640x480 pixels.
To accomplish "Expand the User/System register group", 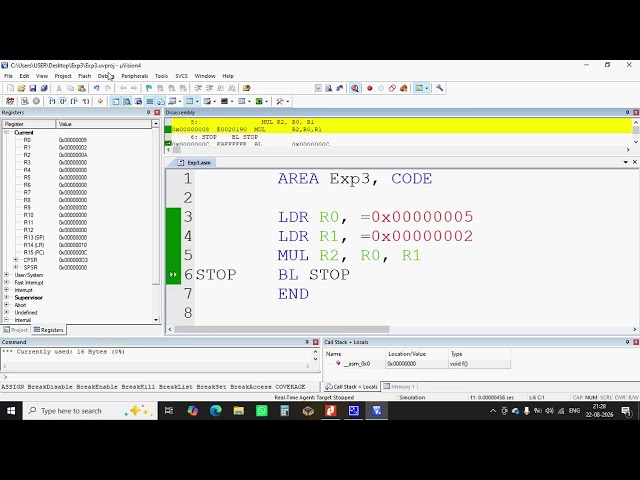I will pyautogui.click(x=7, y=275).
